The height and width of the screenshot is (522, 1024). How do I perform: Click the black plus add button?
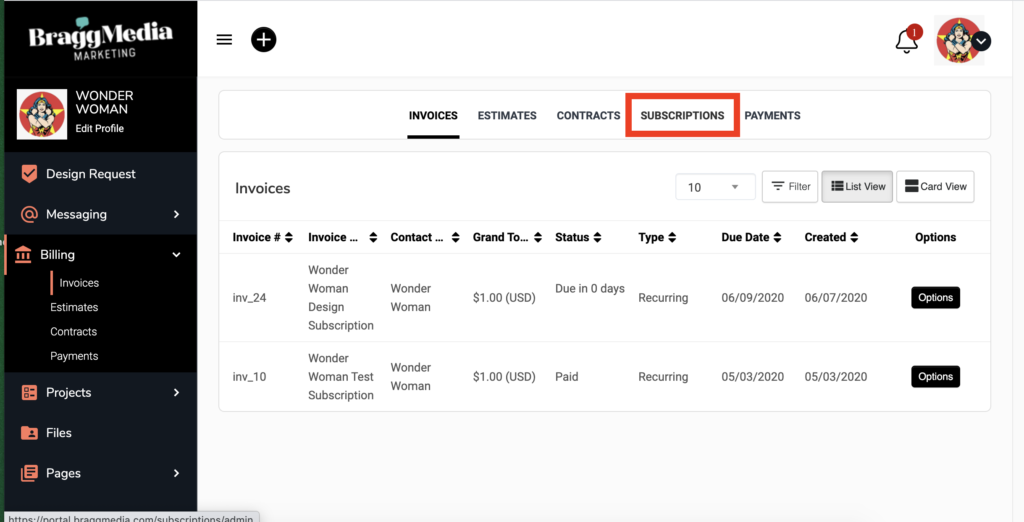pos(263,39)
